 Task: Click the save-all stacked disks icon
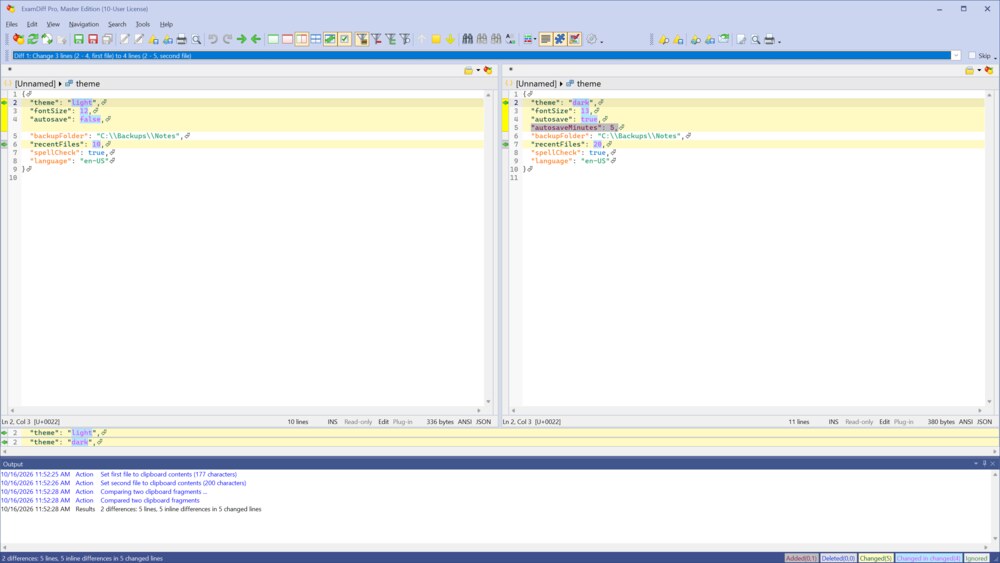[x=107, y=40]
